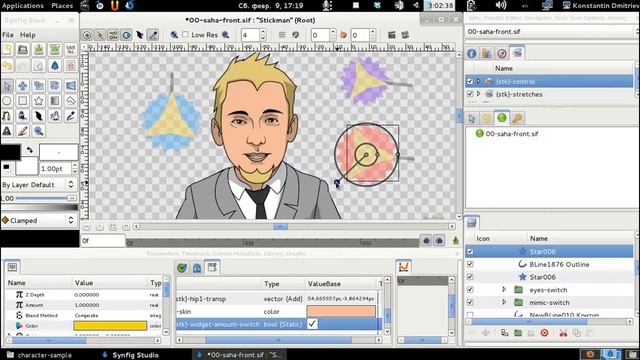Click the Save icon in toolbox

tap(39, 50)
